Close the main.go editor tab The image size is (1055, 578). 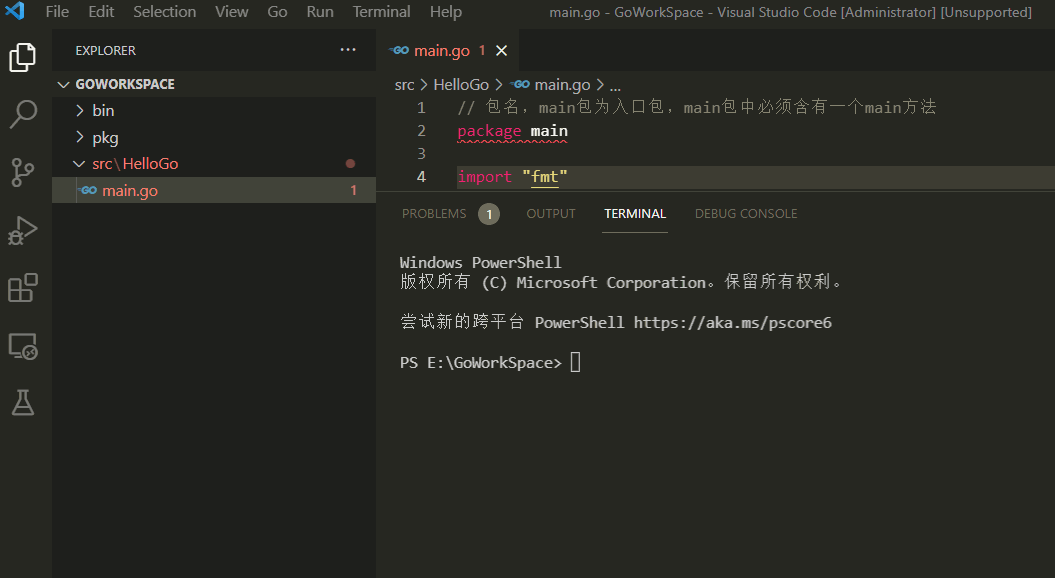pos(501,50)
